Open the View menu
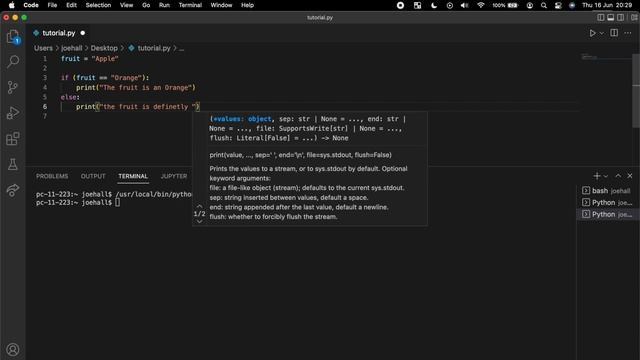Viewport: 640px width, 360px height. pyautogui.click(x=127, y=5)
